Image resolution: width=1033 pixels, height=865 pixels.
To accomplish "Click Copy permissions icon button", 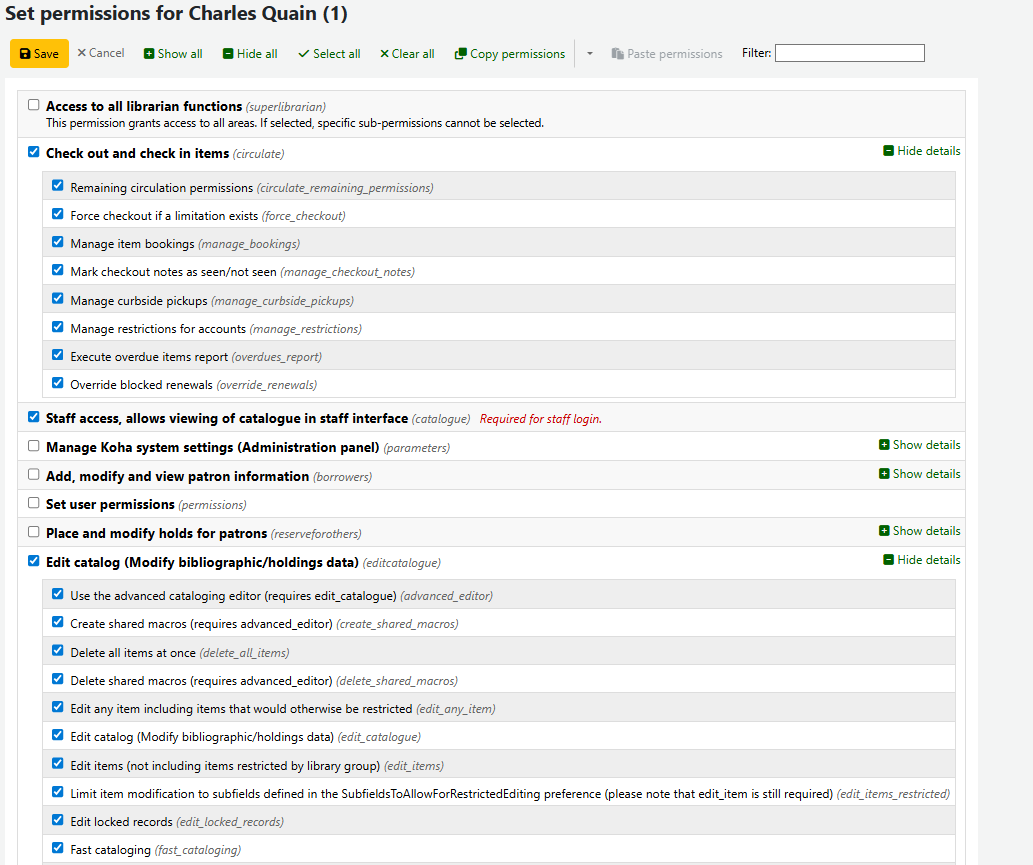I will click(x=510, y=54).
